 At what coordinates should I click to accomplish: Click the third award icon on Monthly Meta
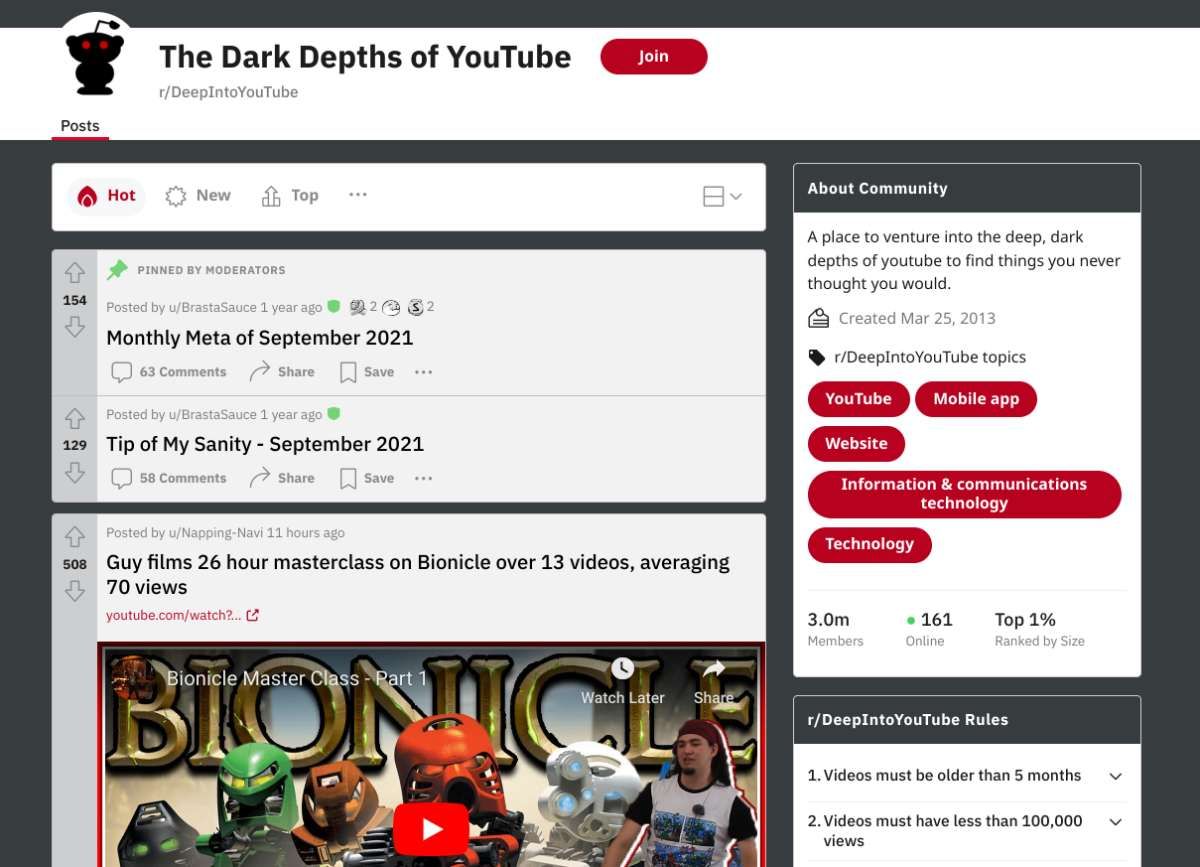coord(415,307)
